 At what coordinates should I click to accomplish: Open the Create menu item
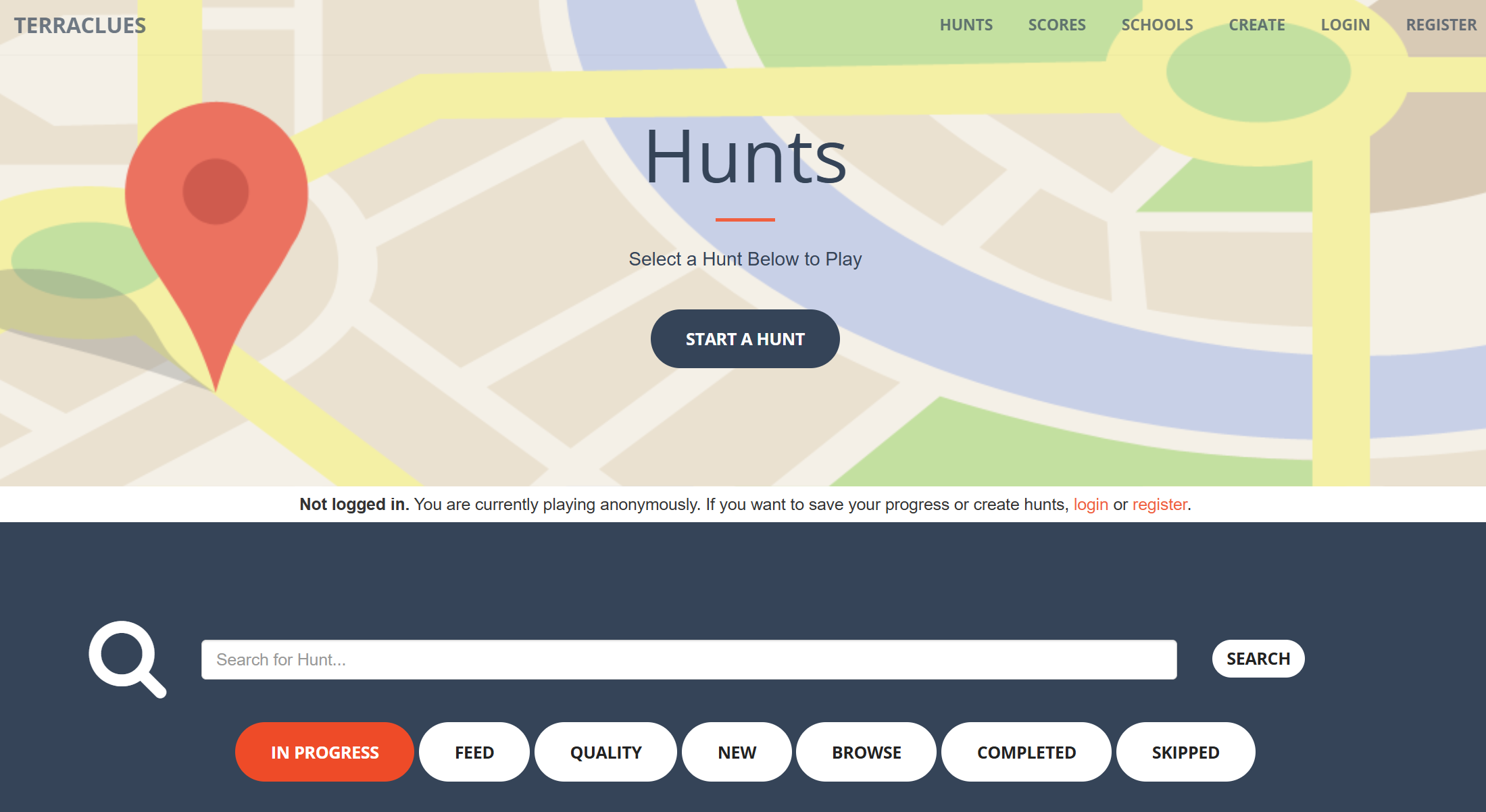1256,25
